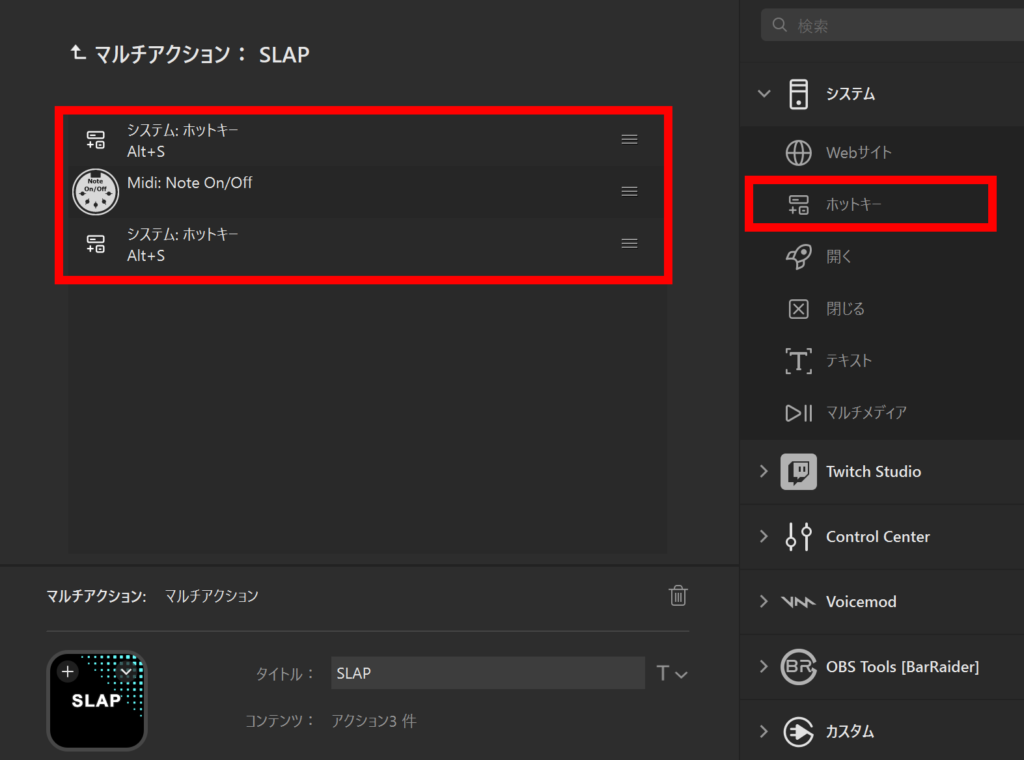Click the テキスト T icon
1024x760 pixels.
click(798, 361)
